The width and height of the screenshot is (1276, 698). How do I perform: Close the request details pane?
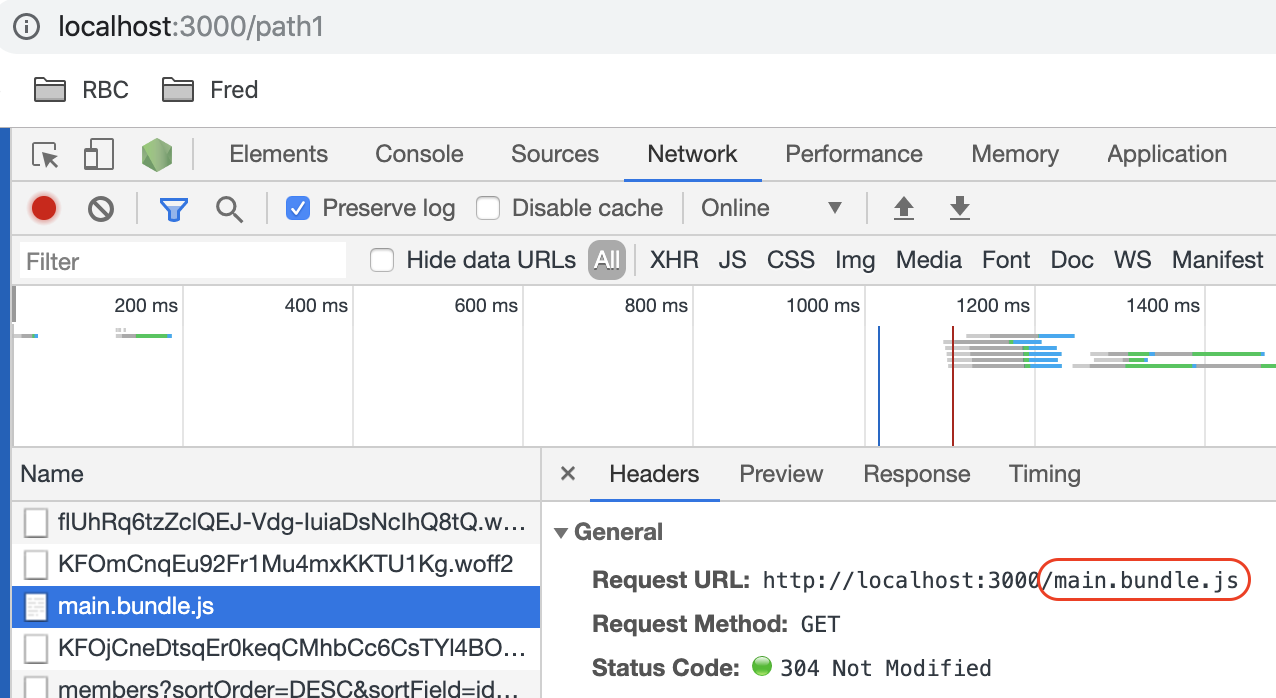568,474
